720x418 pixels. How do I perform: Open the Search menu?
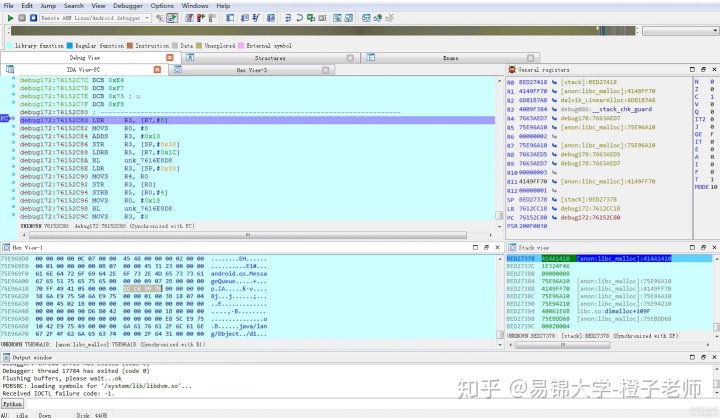73,6
